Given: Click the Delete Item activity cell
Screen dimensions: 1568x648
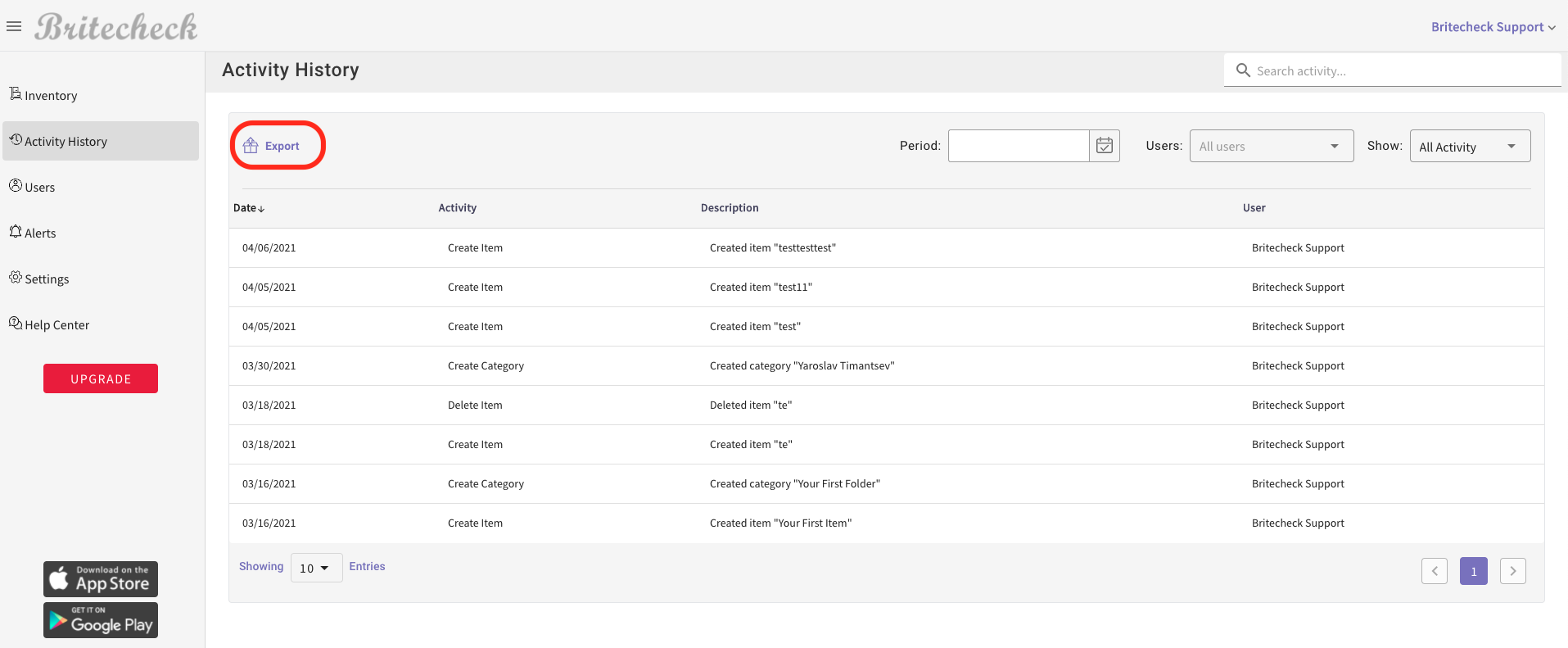Looking at the screenshot, I should 475,406.
